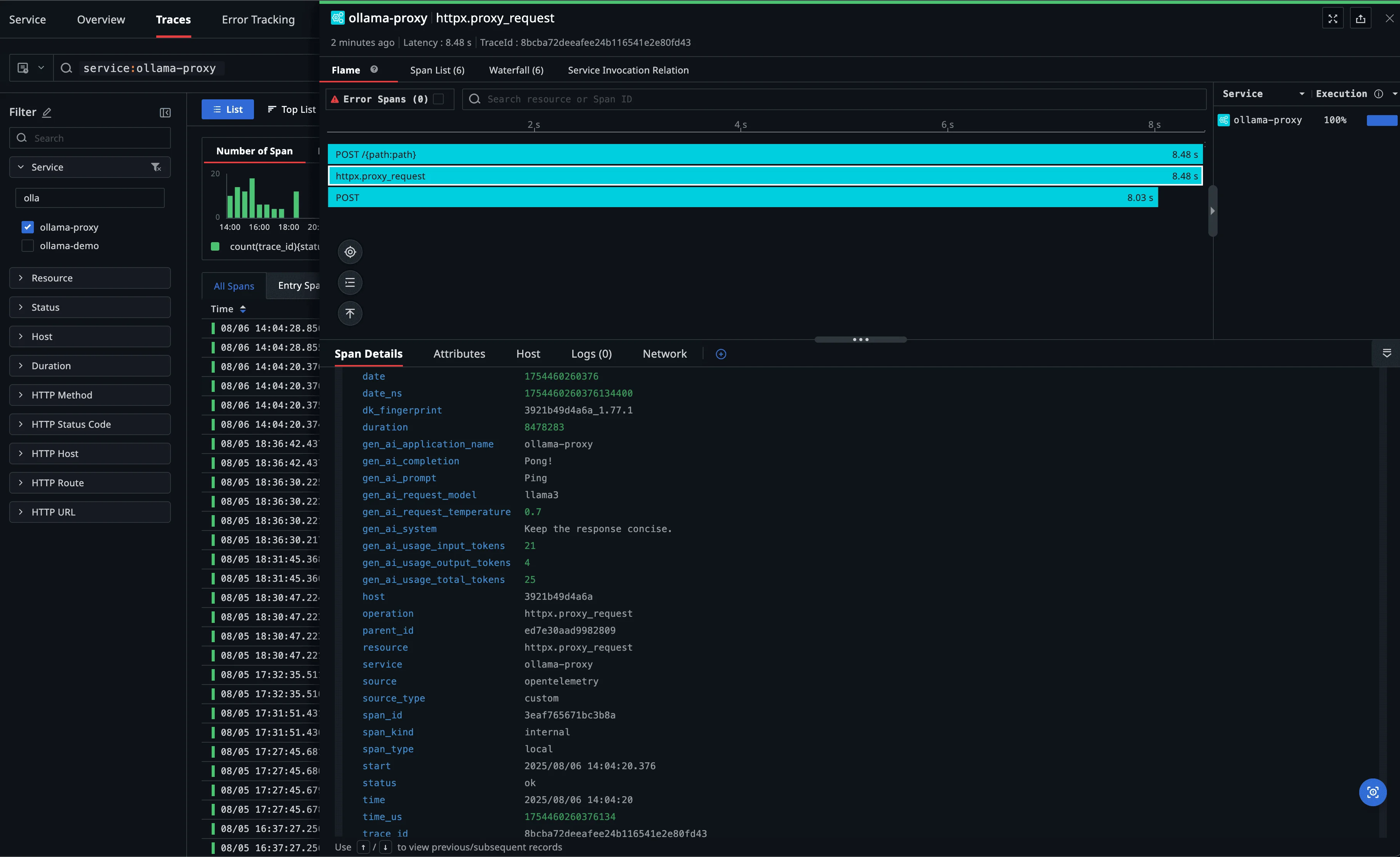This screenshot has height=857, width=1400.
Task: Open the Attributes tab
Action: tap(459, 353)
